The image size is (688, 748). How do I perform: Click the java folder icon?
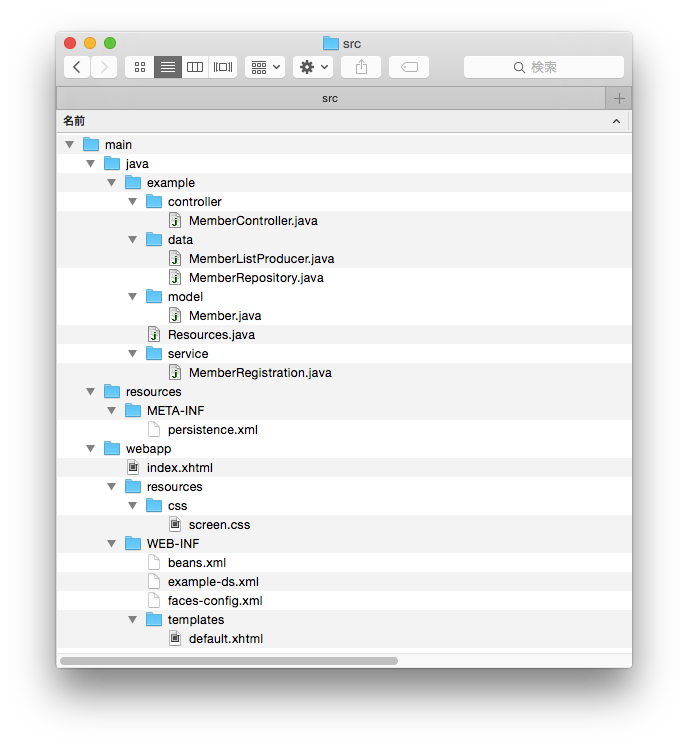click(112, 163)
